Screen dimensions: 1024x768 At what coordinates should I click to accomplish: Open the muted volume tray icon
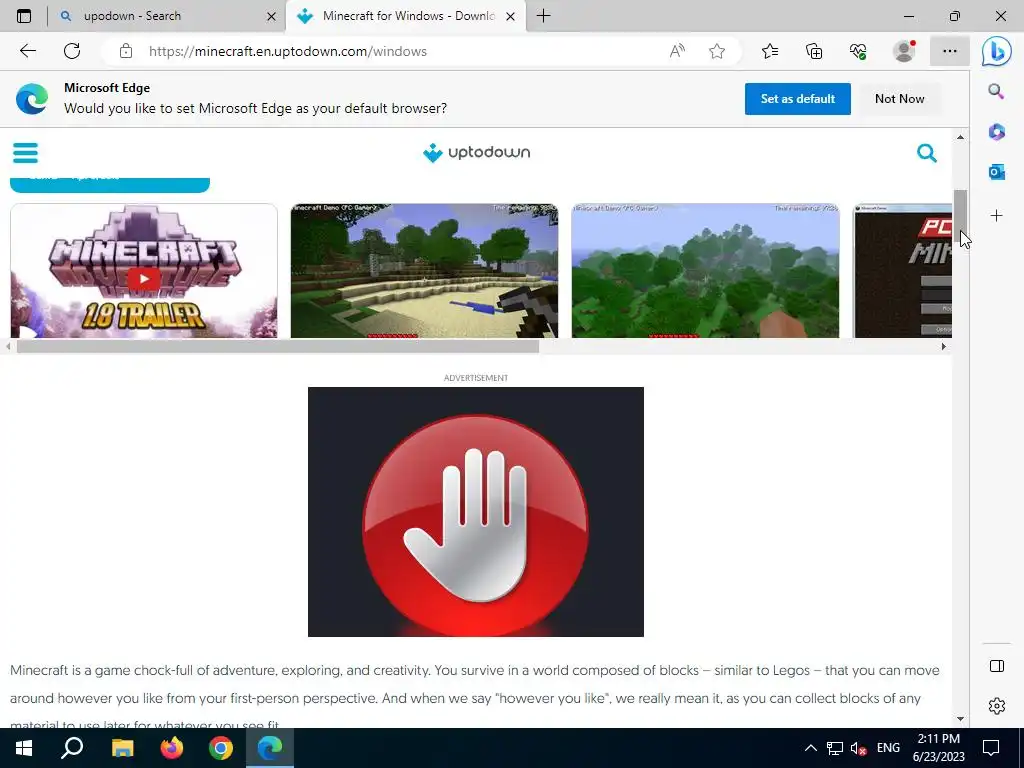point(859,748)
